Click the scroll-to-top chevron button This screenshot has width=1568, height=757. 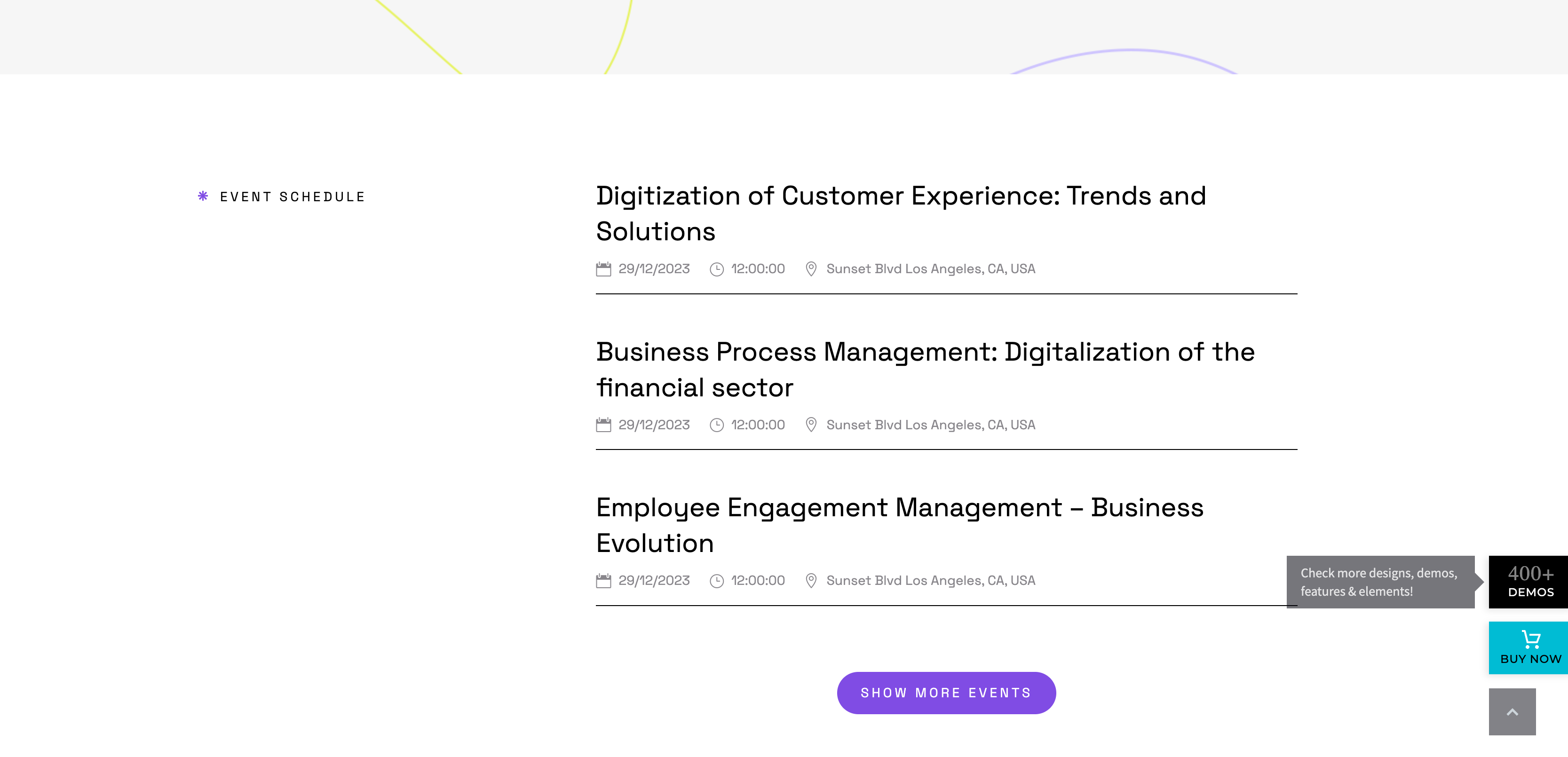click(x=1512, y=712)
